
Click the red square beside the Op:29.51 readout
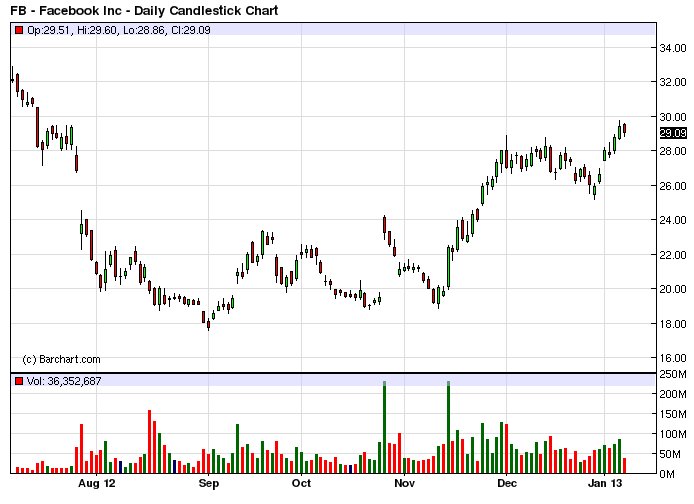click(x=19, y=30)
